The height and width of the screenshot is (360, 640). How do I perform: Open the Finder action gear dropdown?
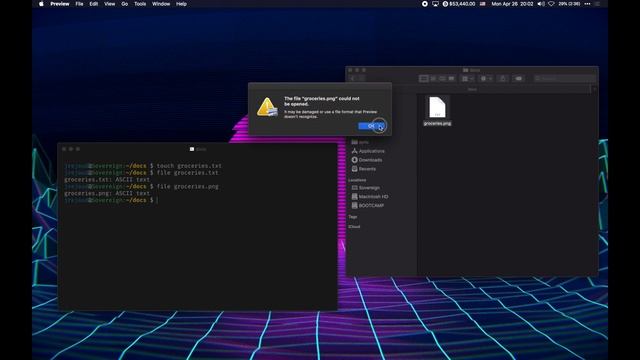coord(486,78)
